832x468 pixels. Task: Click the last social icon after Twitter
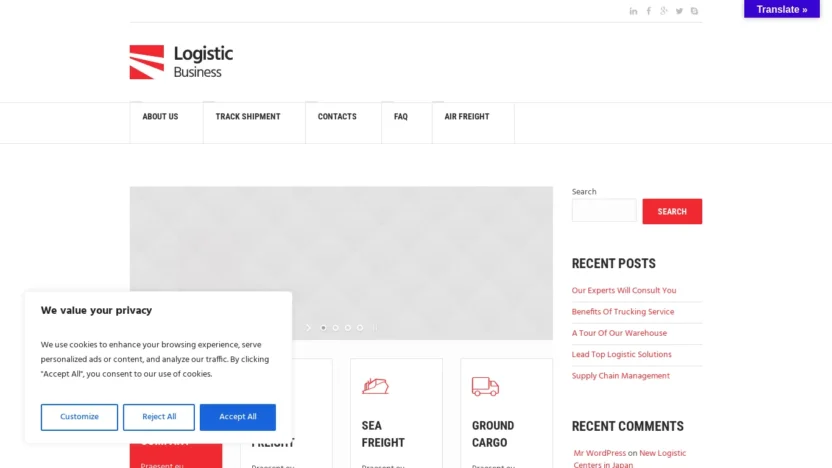click(694, 11)
